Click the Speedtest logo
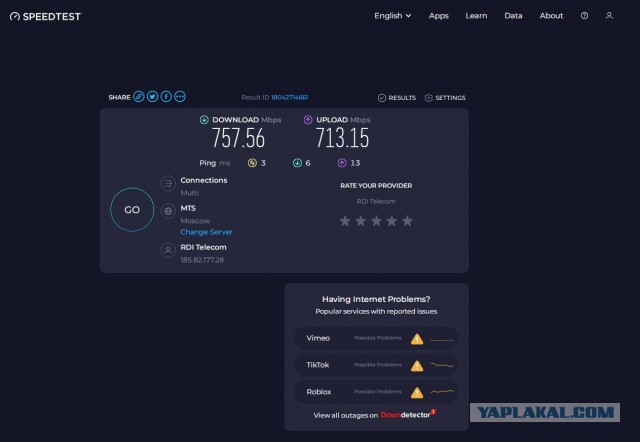 pyautogui.click(x=45, y=16)
